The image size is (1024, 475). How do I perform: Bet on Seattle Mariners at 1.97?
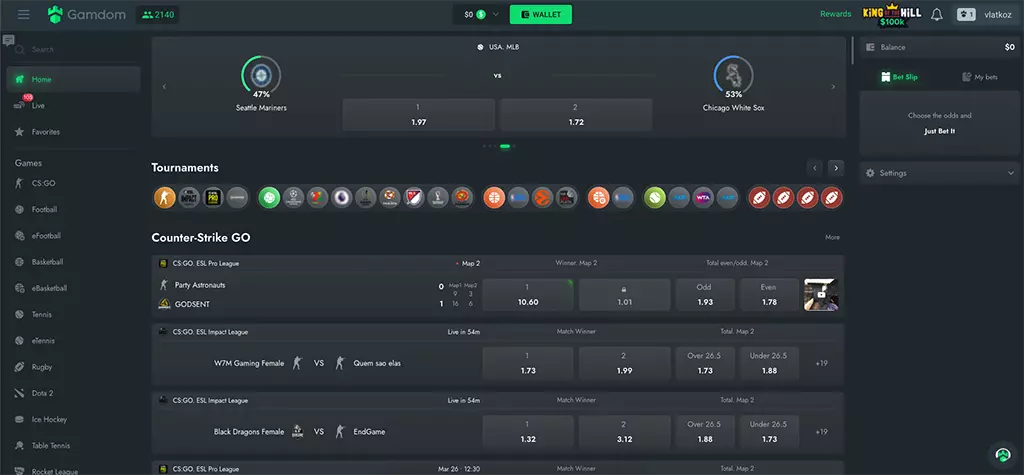coord(419,114)
